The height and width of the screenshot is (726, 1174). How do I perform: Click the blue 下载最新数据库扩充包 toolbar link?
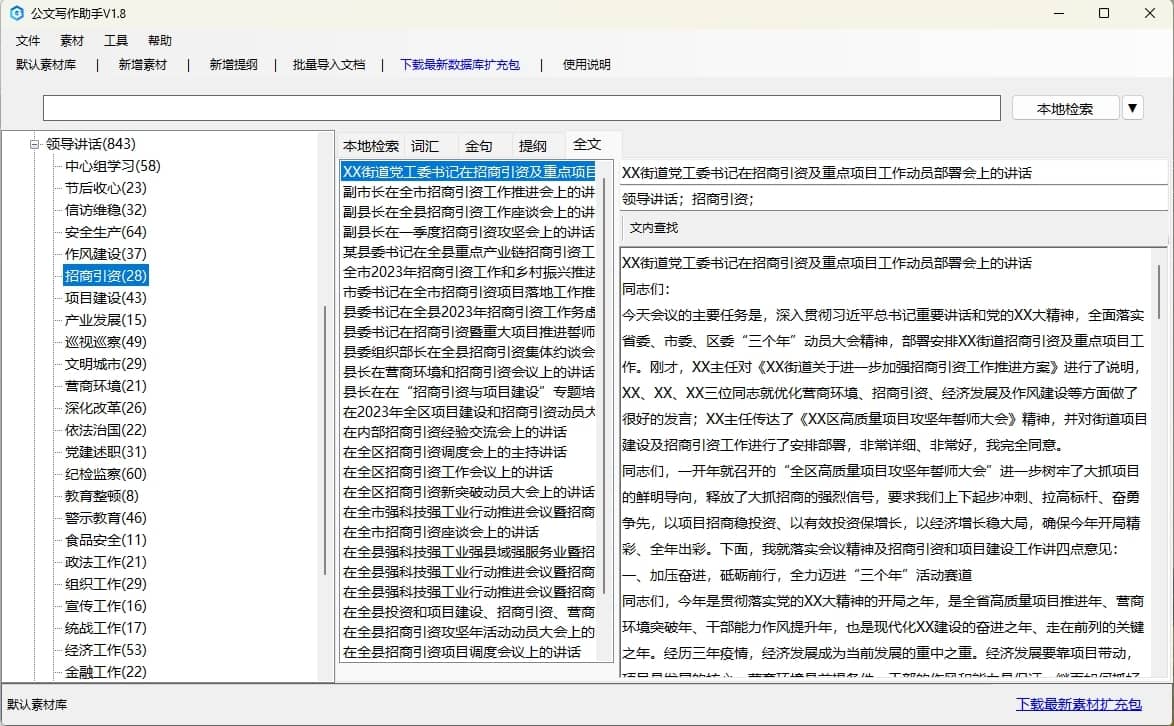coord(459,65)
